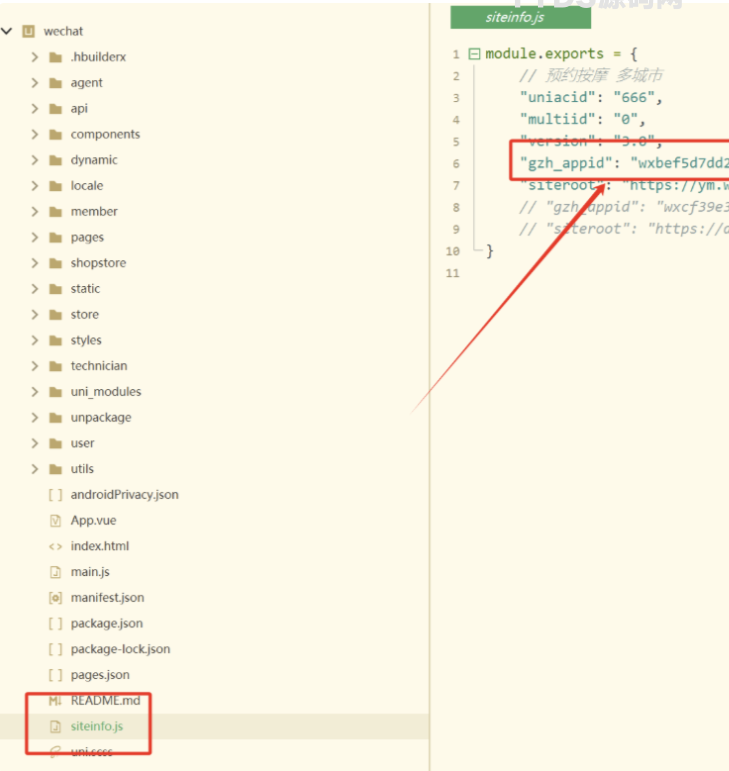Expand the uni_modules folder chevron
Viewport: 729px width, 771px height.
(x=35, y=391)
